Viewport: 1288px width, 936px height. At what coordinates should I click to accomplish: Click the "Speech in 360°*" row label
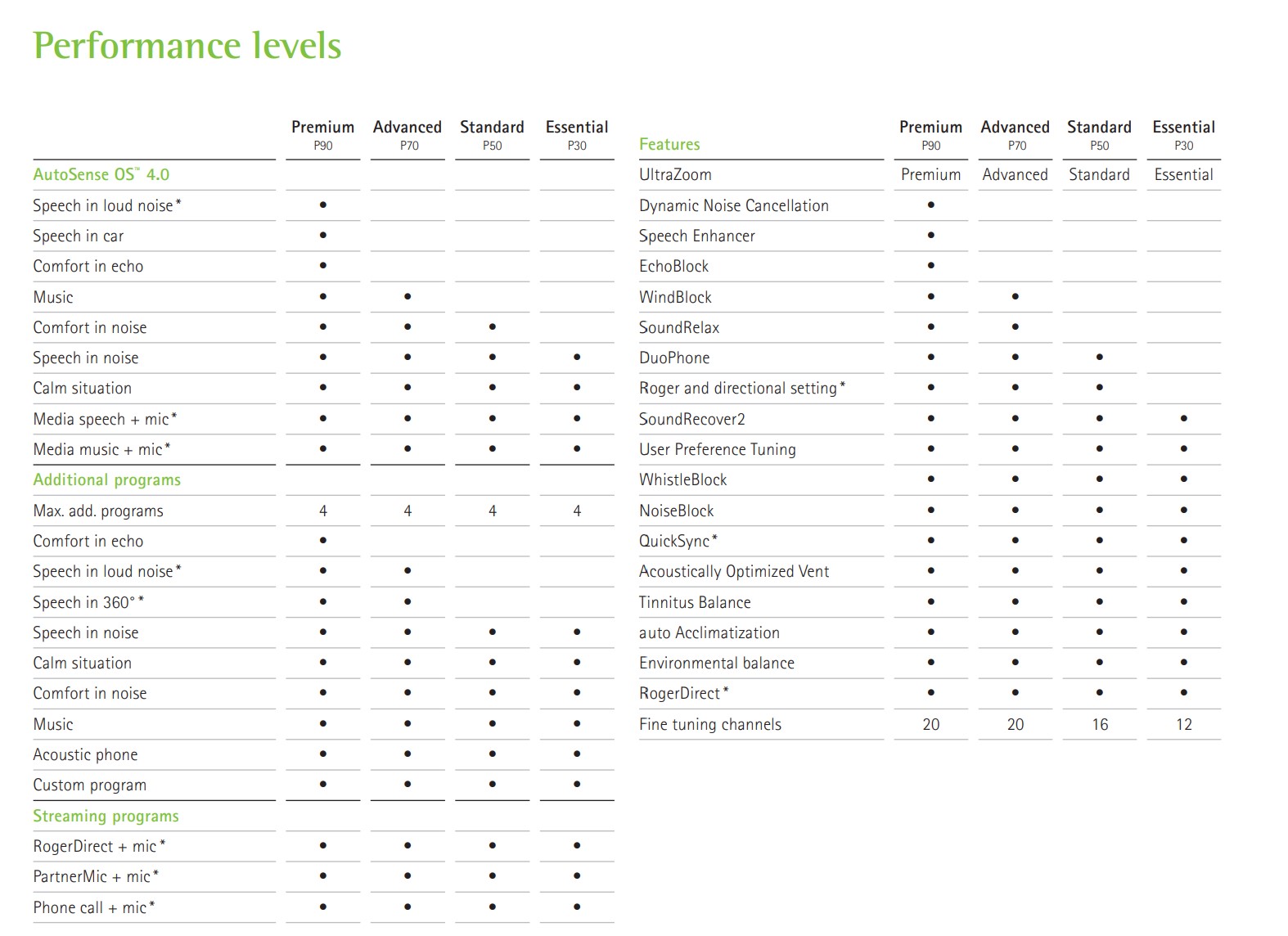(x=88, y=602)
